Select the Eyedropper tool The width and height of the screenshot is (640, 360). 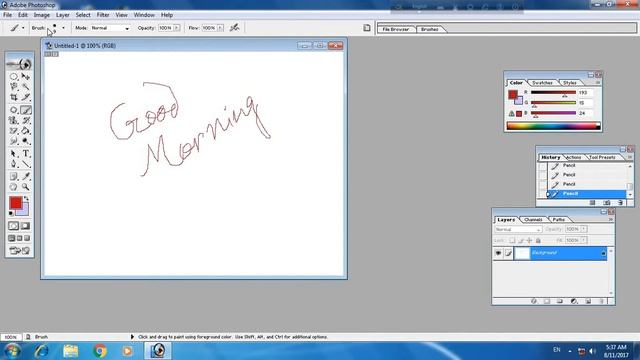point(26,176)
